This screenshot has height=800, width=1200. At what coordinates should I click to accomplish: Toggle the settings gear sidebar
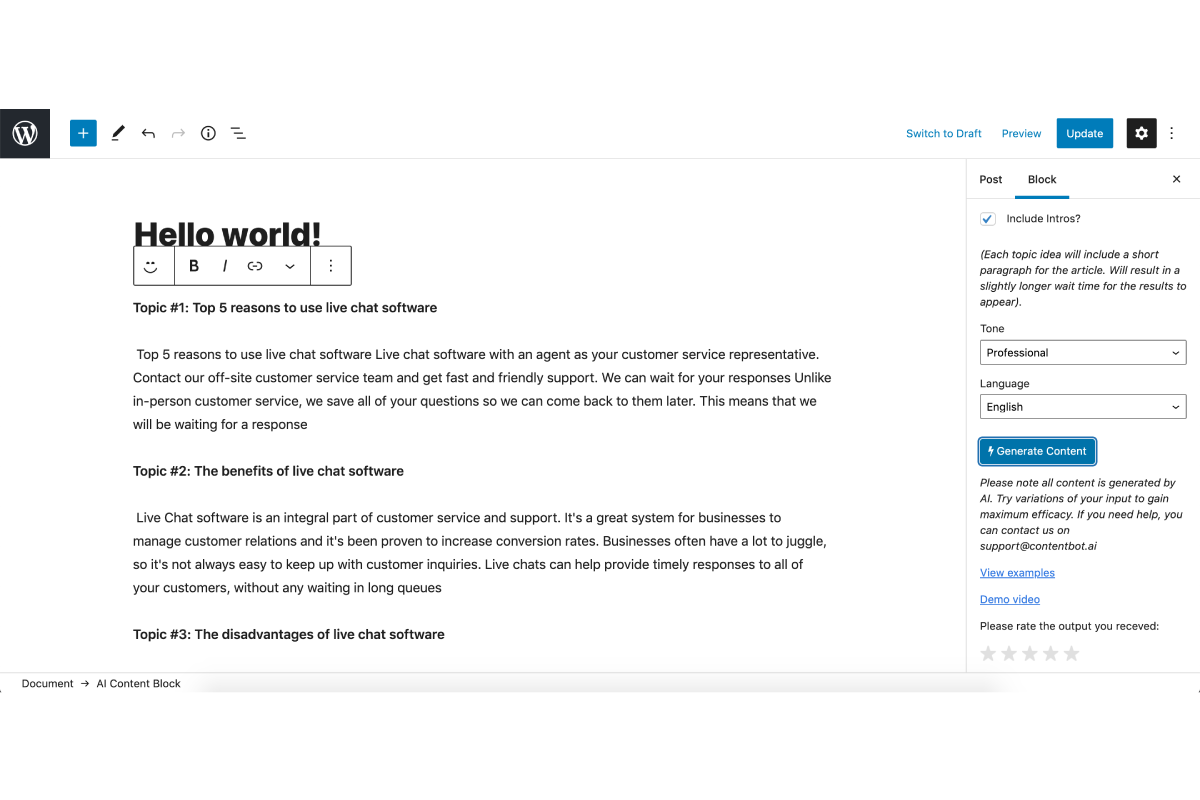(1141, 133)
